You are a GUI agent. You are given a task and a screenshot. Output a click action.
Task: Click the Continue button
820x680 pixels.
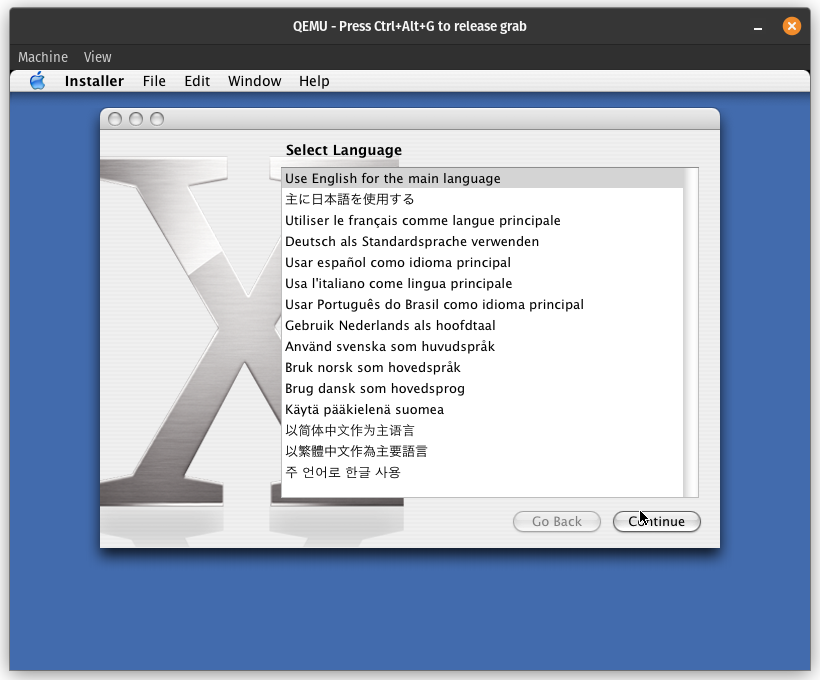tap(656, 521)
